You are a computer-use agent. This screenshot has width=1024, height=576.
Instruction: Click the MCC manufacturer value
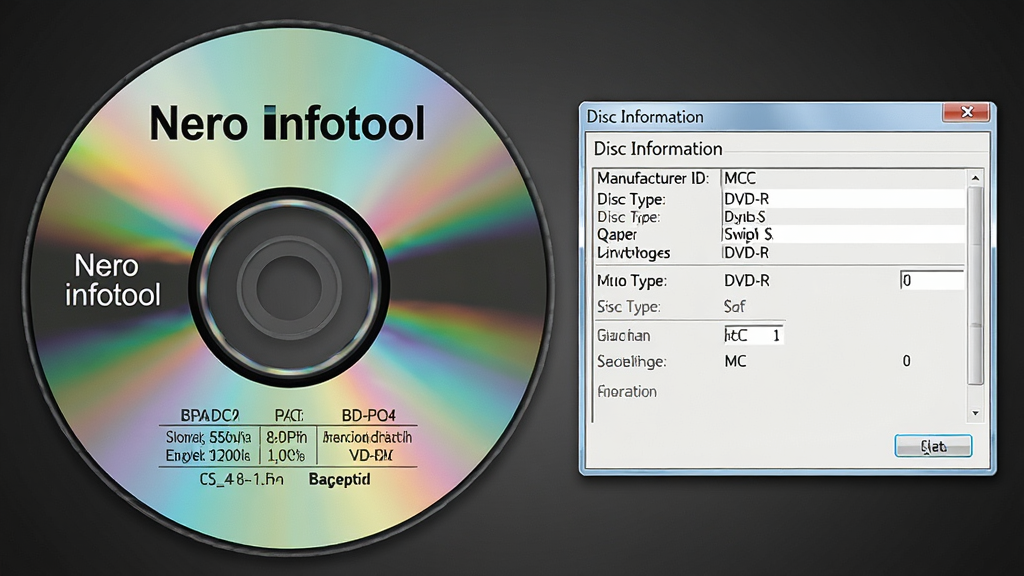point(741,178)
